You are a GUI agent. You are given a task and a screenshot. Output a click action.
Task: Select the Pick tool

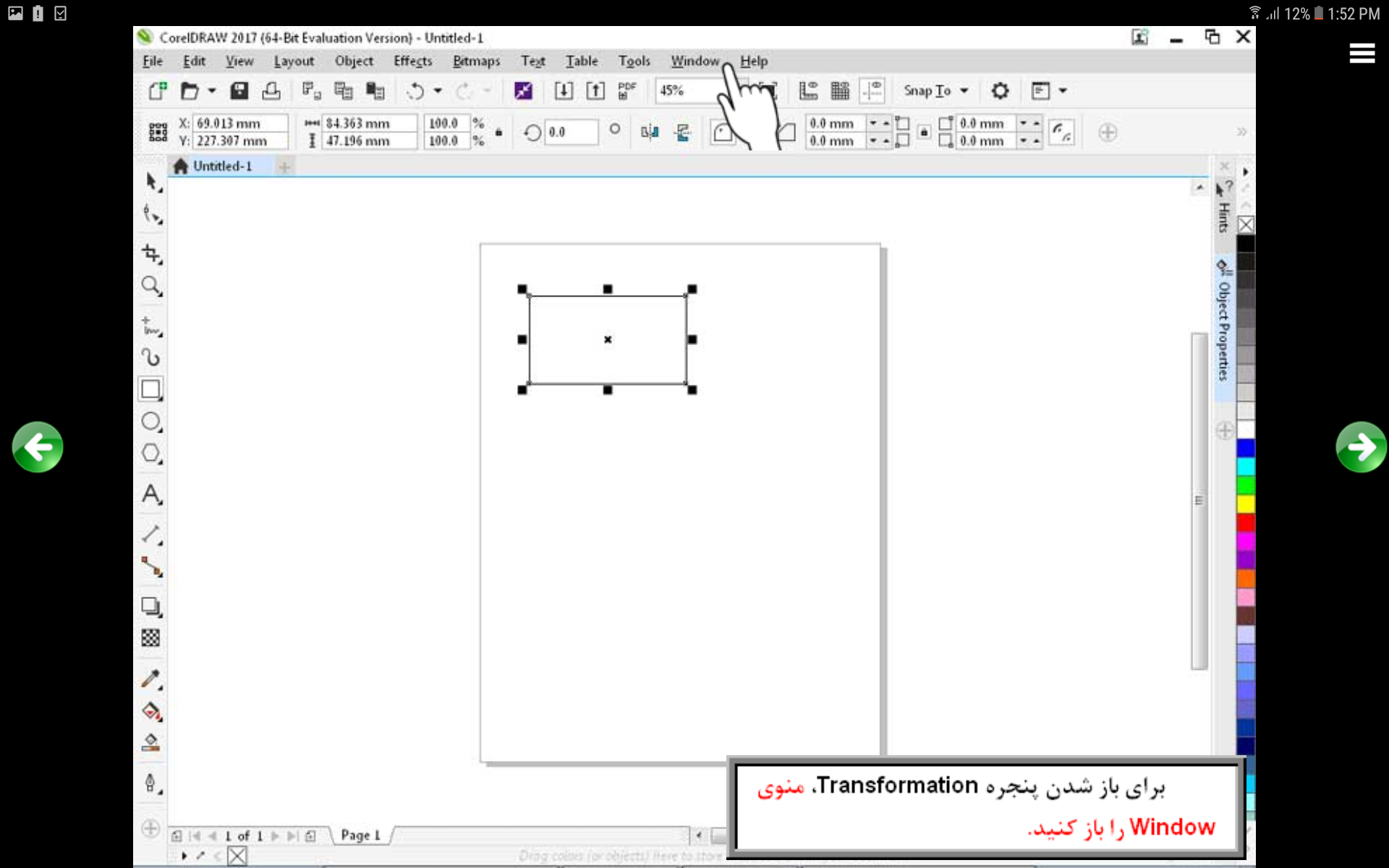coord(151,182)
